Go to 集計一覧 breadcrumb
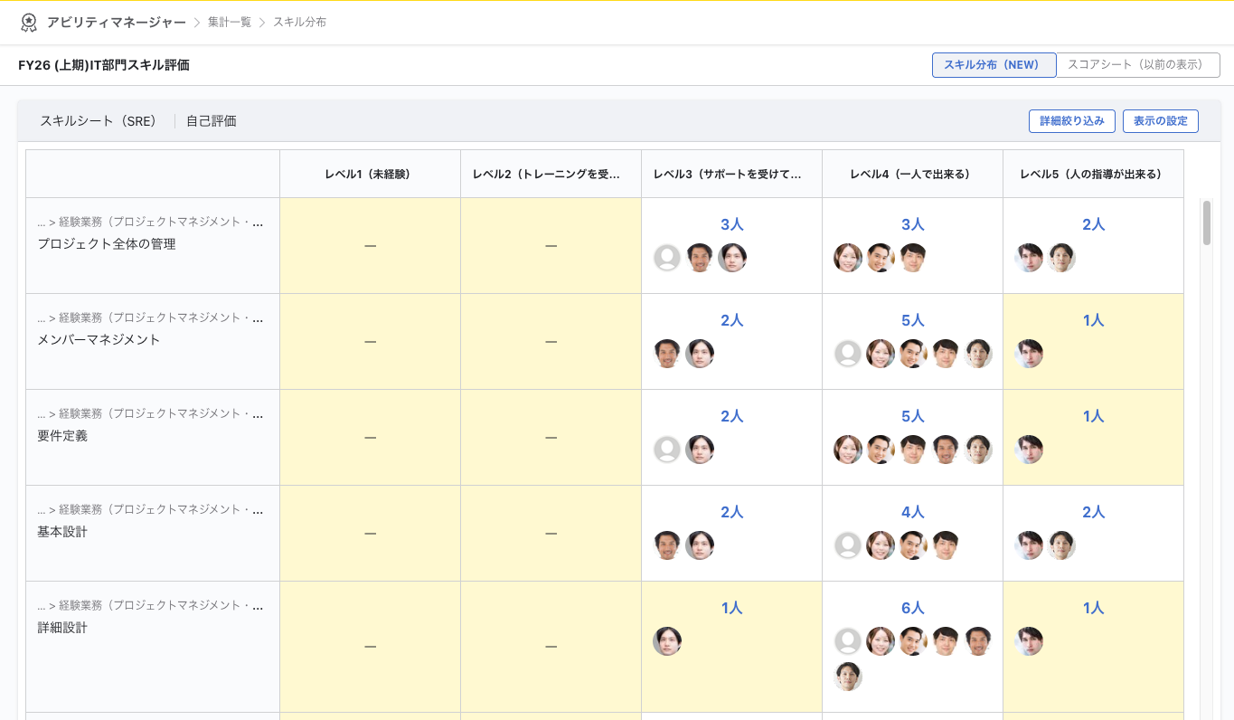 [x=229, y=22]
